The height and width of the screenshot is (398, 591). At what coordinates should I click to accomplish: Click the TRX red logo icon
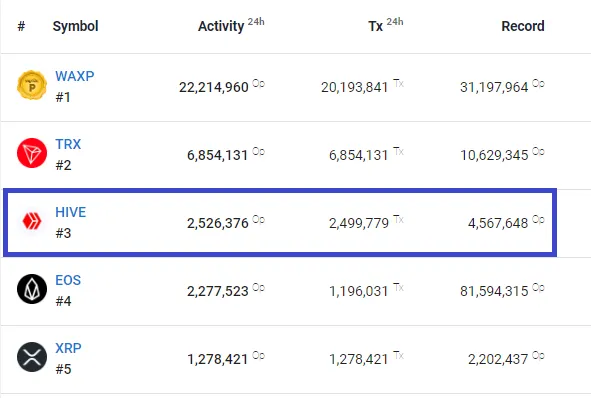32,153
